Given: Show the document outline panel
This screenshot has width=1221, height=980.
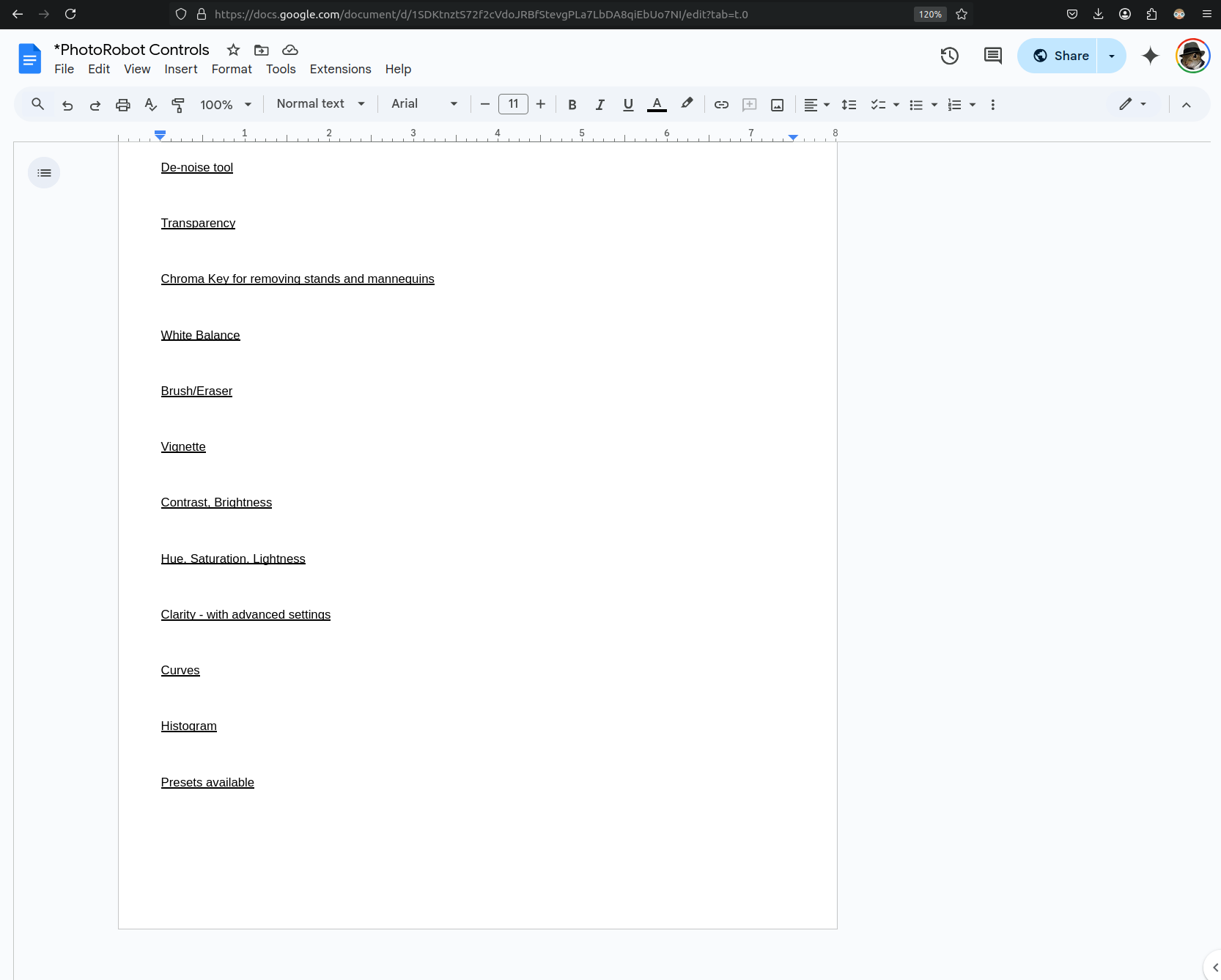Looking at the screenshot, I should 44,173.
